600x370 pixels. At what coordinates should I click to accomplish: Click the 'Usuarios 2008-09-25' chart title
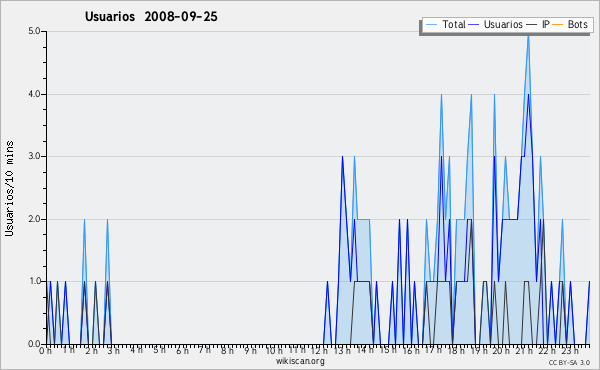pos(151,16)
